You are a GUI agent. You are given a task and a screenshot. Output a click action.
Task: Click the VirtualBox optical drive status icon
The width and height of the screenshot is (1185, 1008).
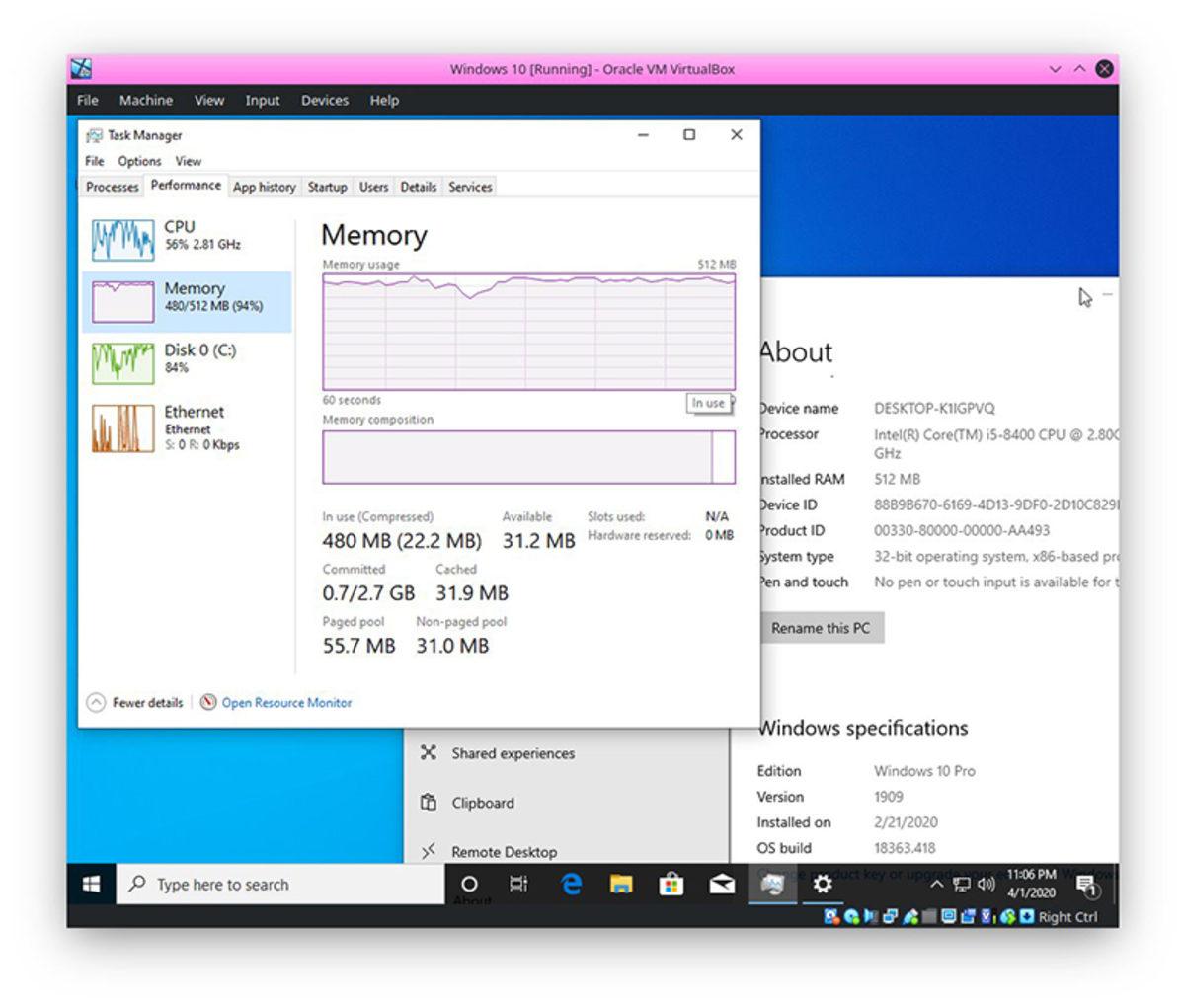(x=852, y=917)
